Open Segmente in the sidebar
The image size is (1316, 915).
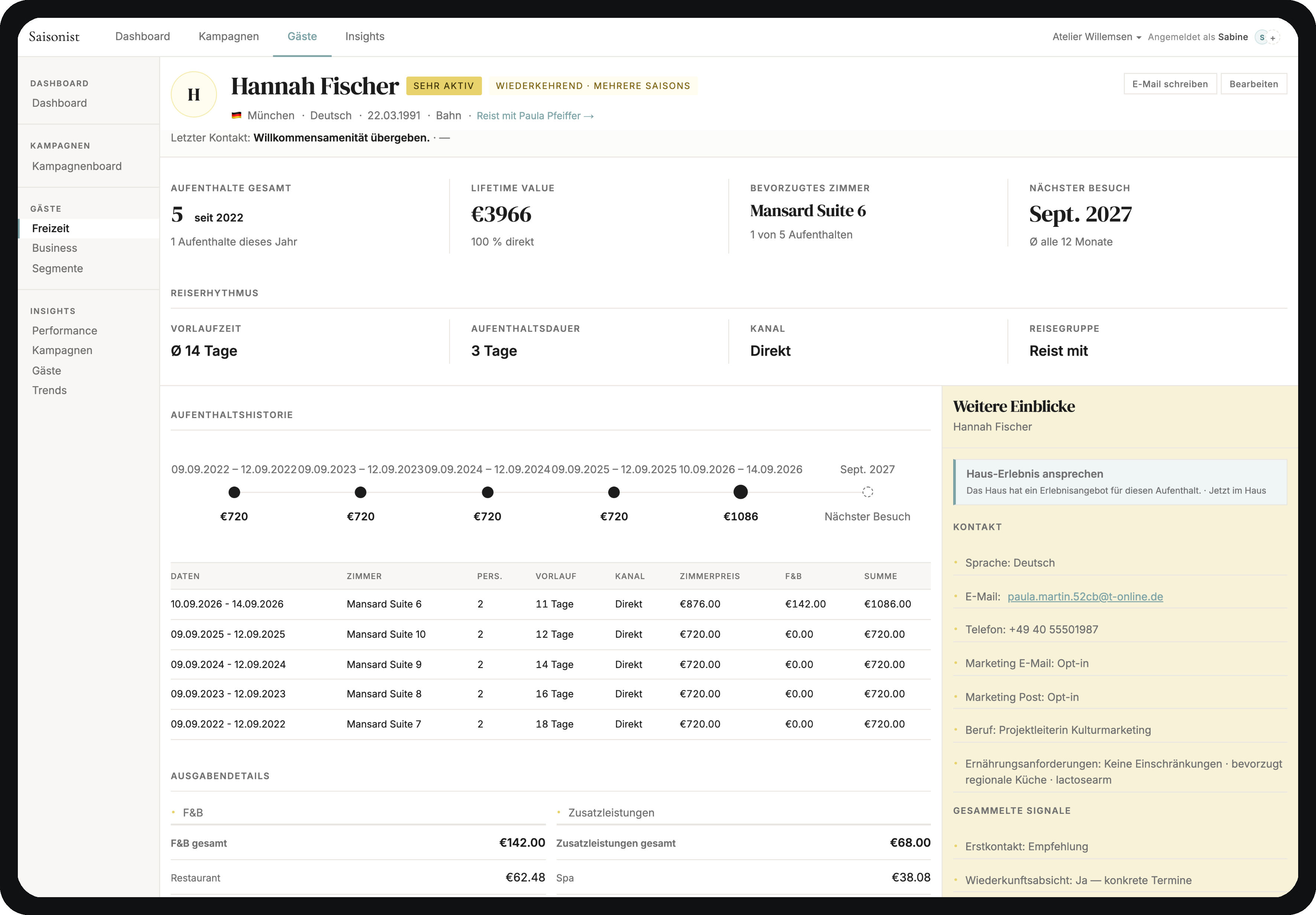(57, 268)
